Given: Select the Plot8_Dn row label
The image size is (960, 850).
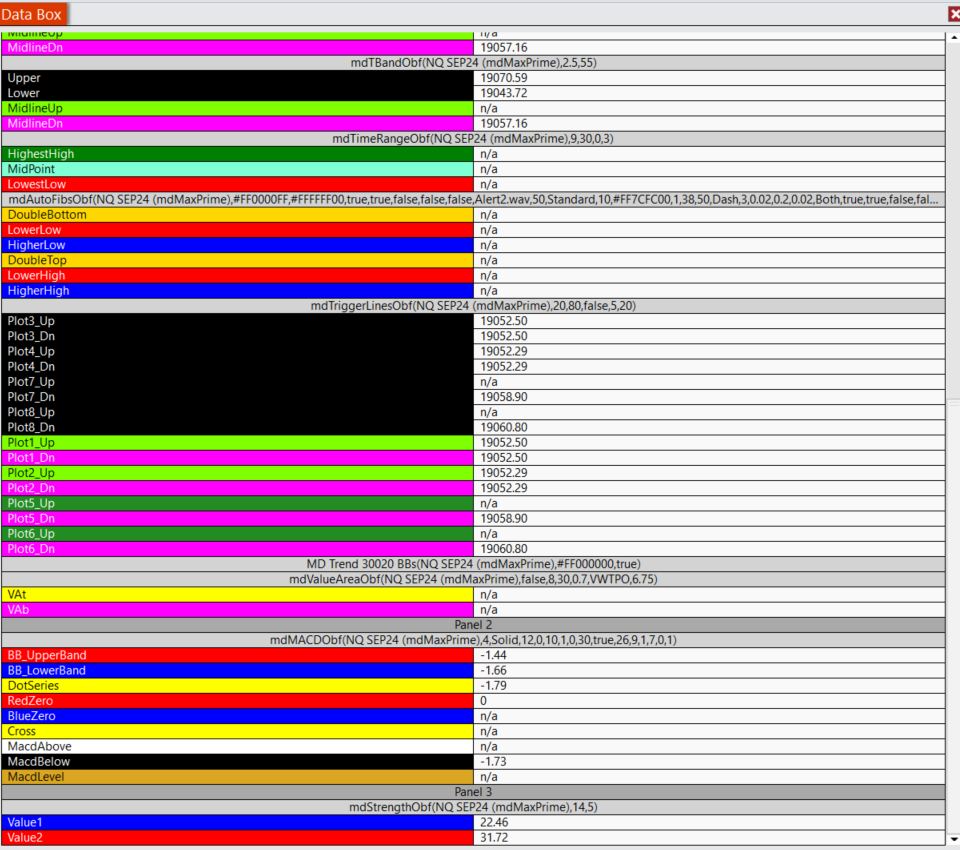Looking at the screenshot, I should (238, 427).
